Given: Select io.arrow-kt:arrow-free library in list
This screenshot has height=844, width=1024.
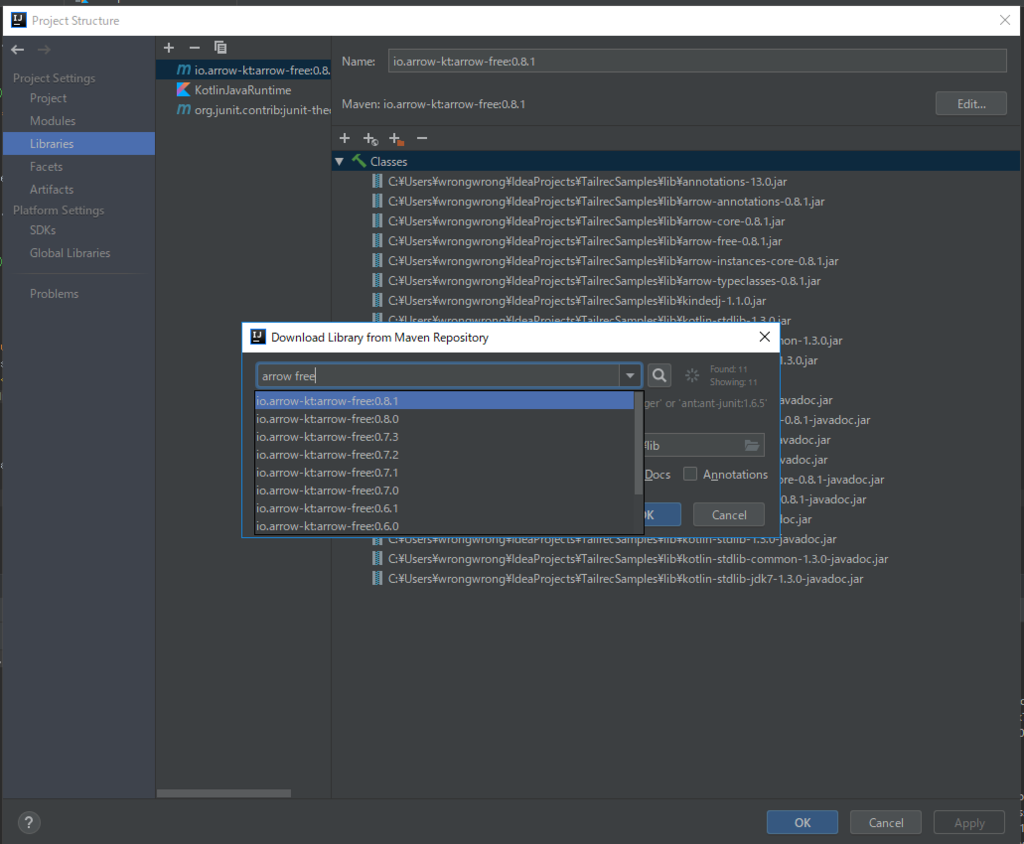Looking at the screenshot, I should tap(243, 70).
